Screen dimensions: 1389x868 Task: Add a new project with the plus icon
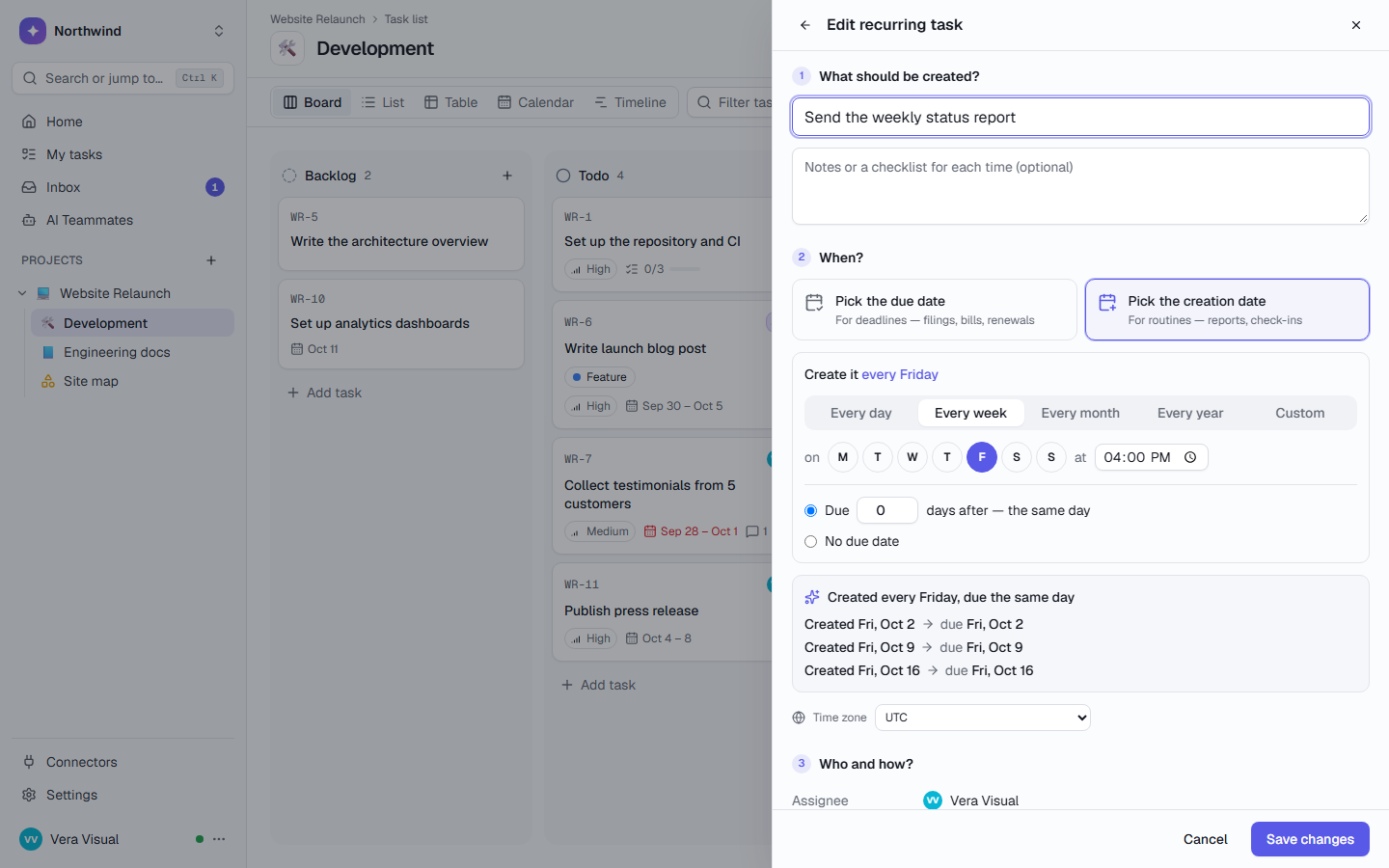[x=211, y=260]
